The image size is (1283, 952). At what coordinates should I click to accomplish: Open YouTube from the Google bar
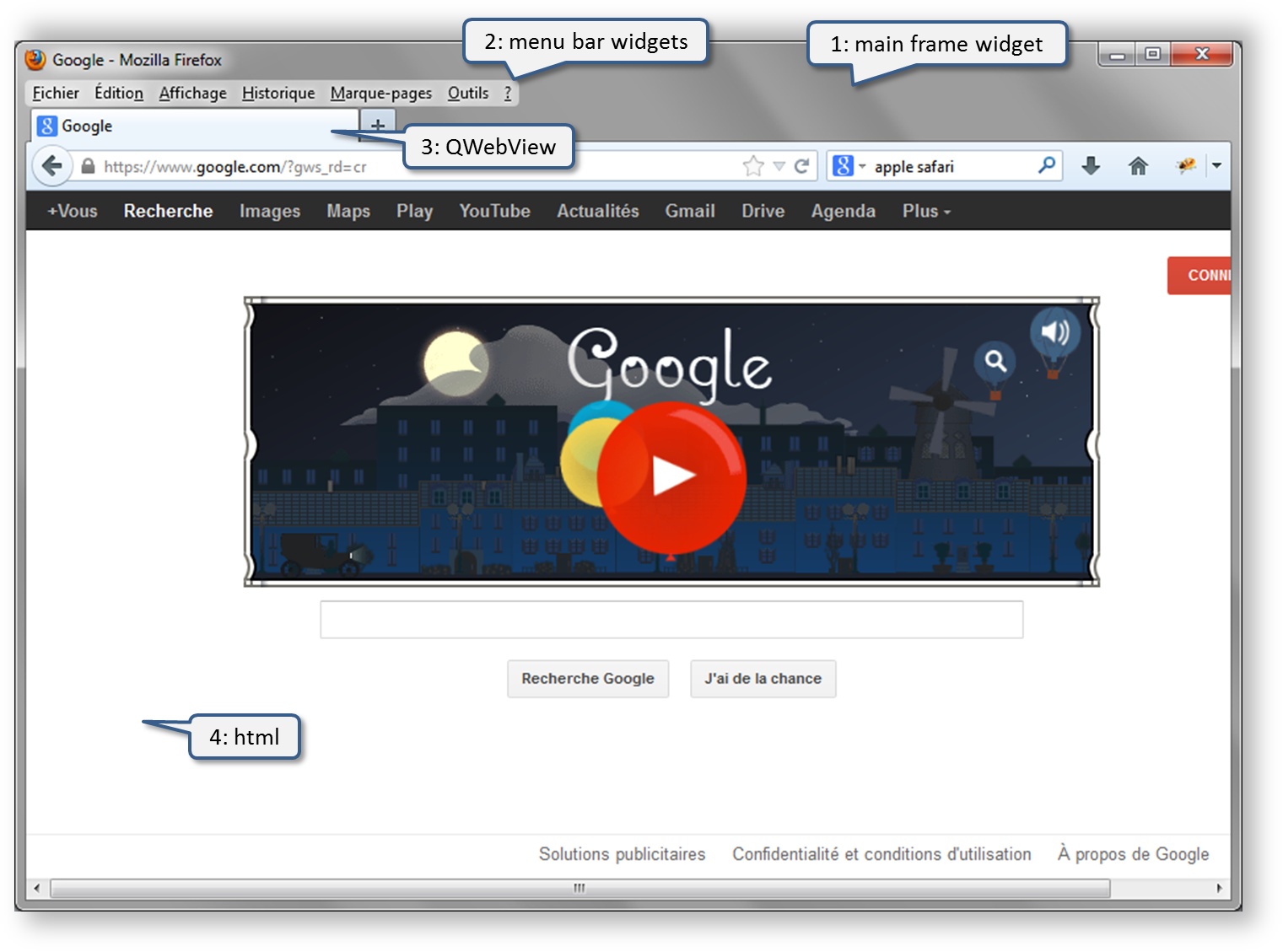[494, 211]
